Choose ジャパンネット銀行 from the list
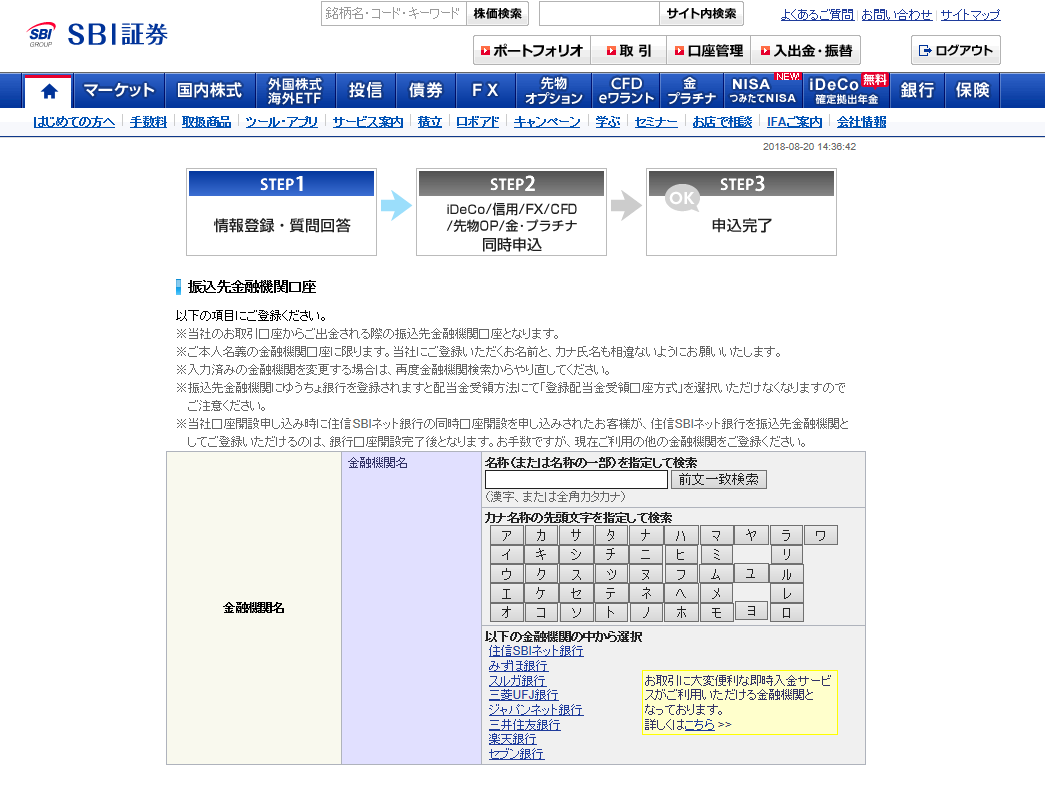This screenshot has height=790, width=1045. [536, 710]
